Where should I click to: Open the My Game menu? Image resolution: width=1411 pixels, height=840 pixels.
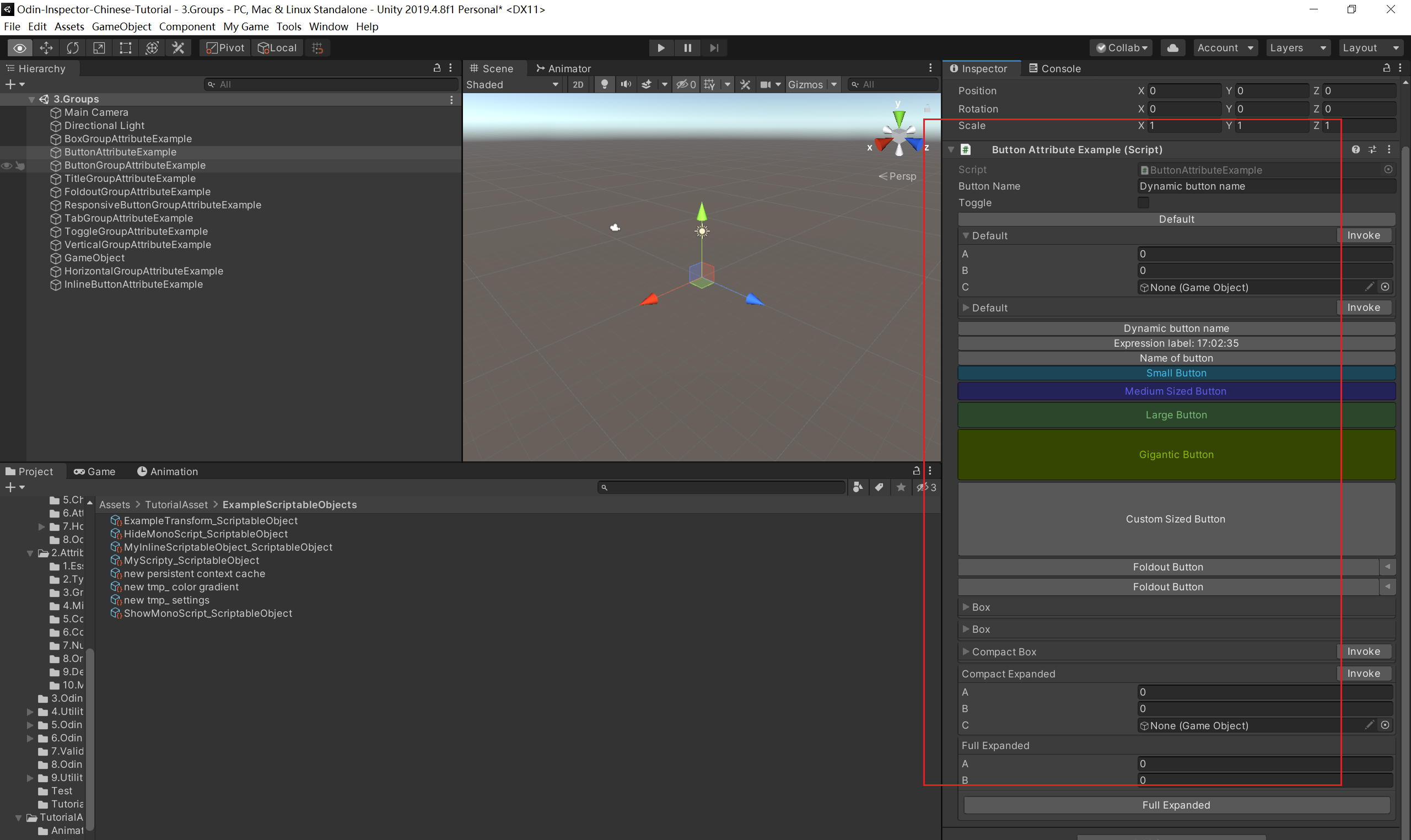246,26
